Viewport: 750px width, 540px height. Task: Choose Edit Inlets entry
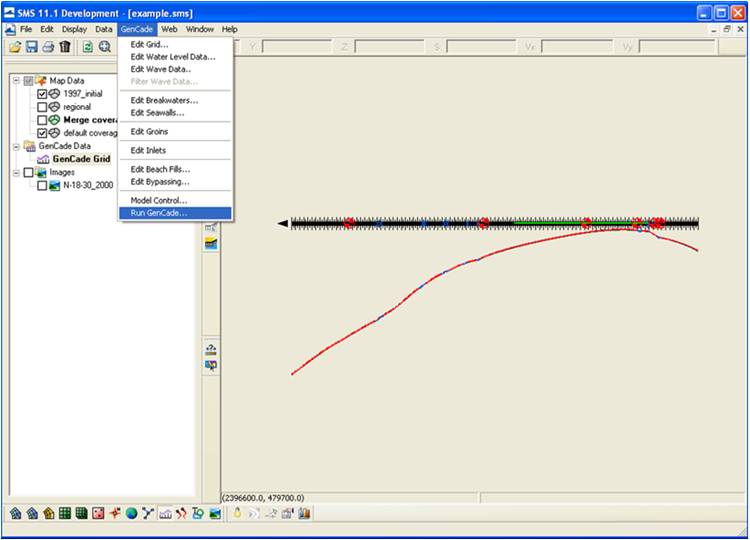pos(175,150)
